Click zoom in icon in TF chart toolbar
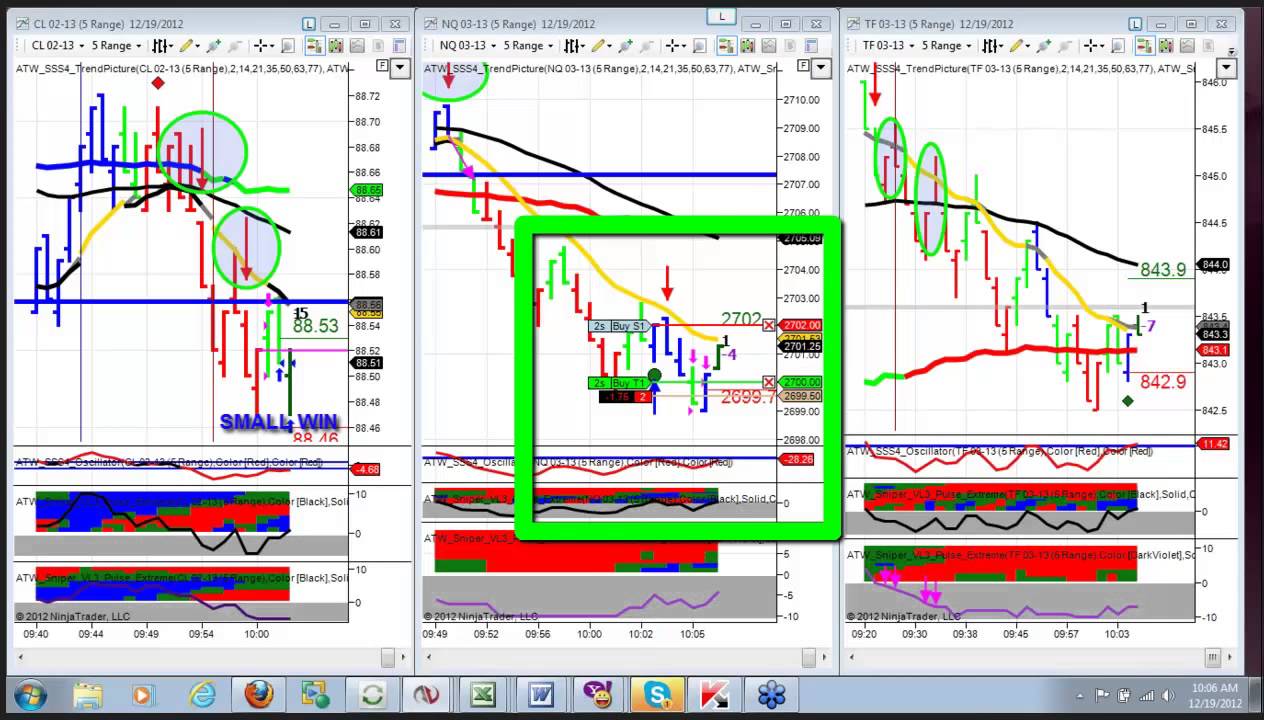The width and height of the screenshot is (1264, 720). pyautogui.click(x=1045, y=45)
